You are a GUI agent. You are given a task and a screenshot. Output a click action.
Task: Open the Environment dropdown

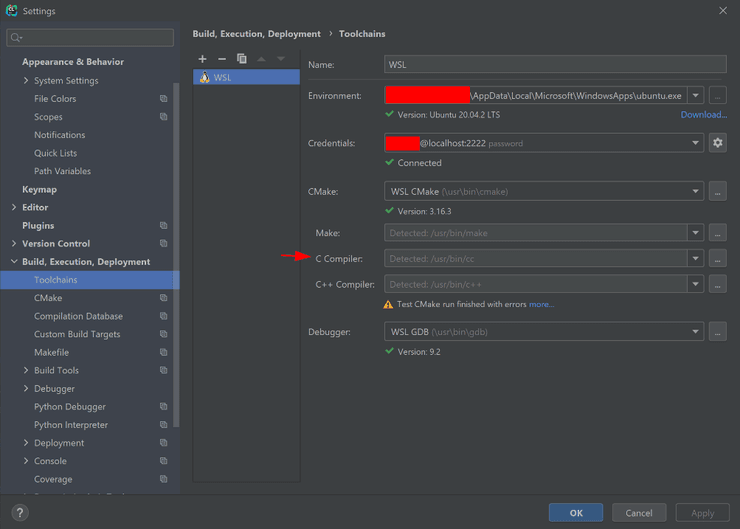click(x=695, y=96)
